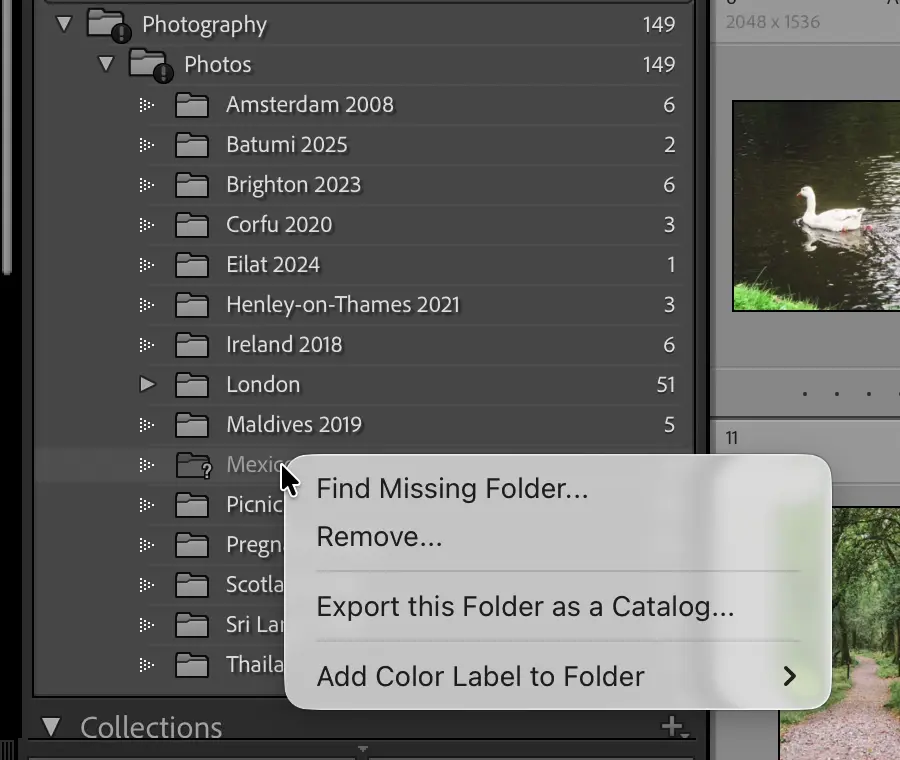This screenshot has height=760, width=900.
Task: Click dotted triangle next to Maldives 2019
Action: (x=147, y=425)
